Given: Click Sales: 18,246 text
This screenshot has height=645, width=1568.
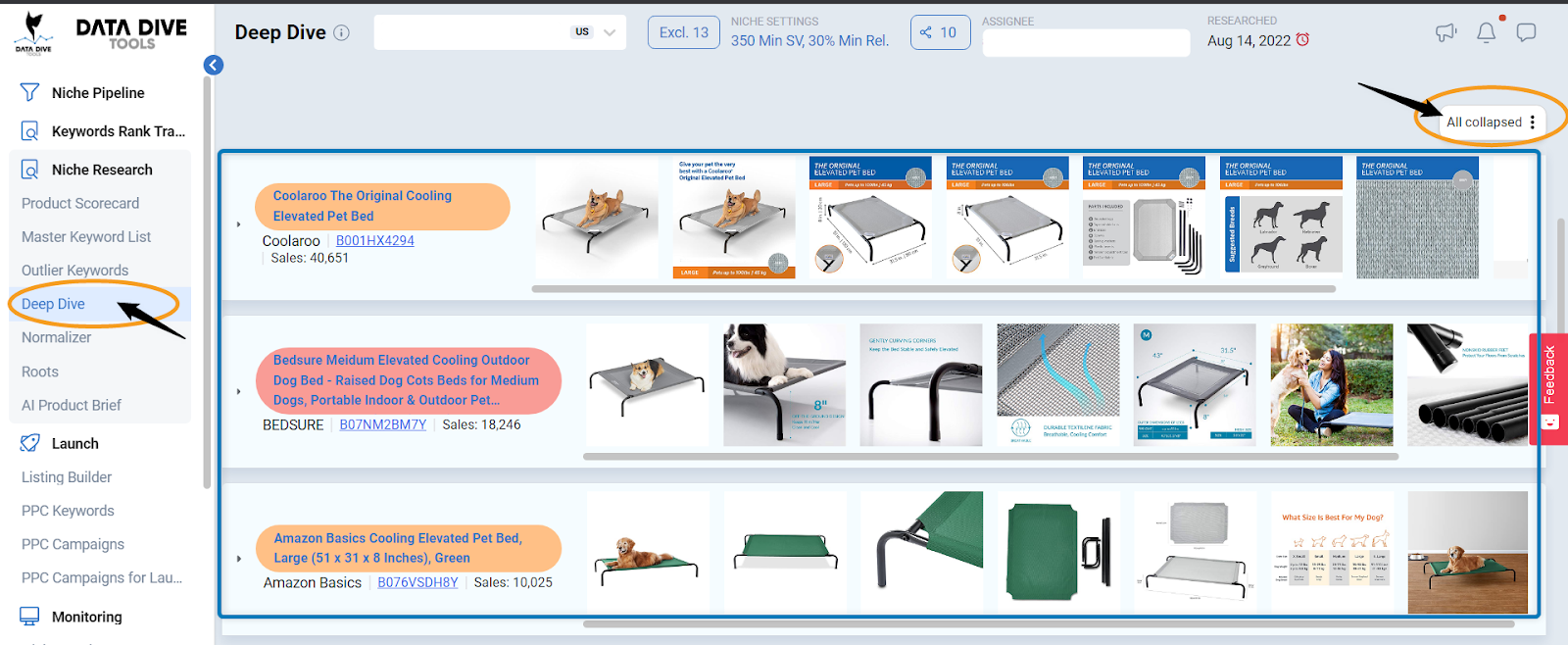Looking at the screenshot, I should 481,424.
